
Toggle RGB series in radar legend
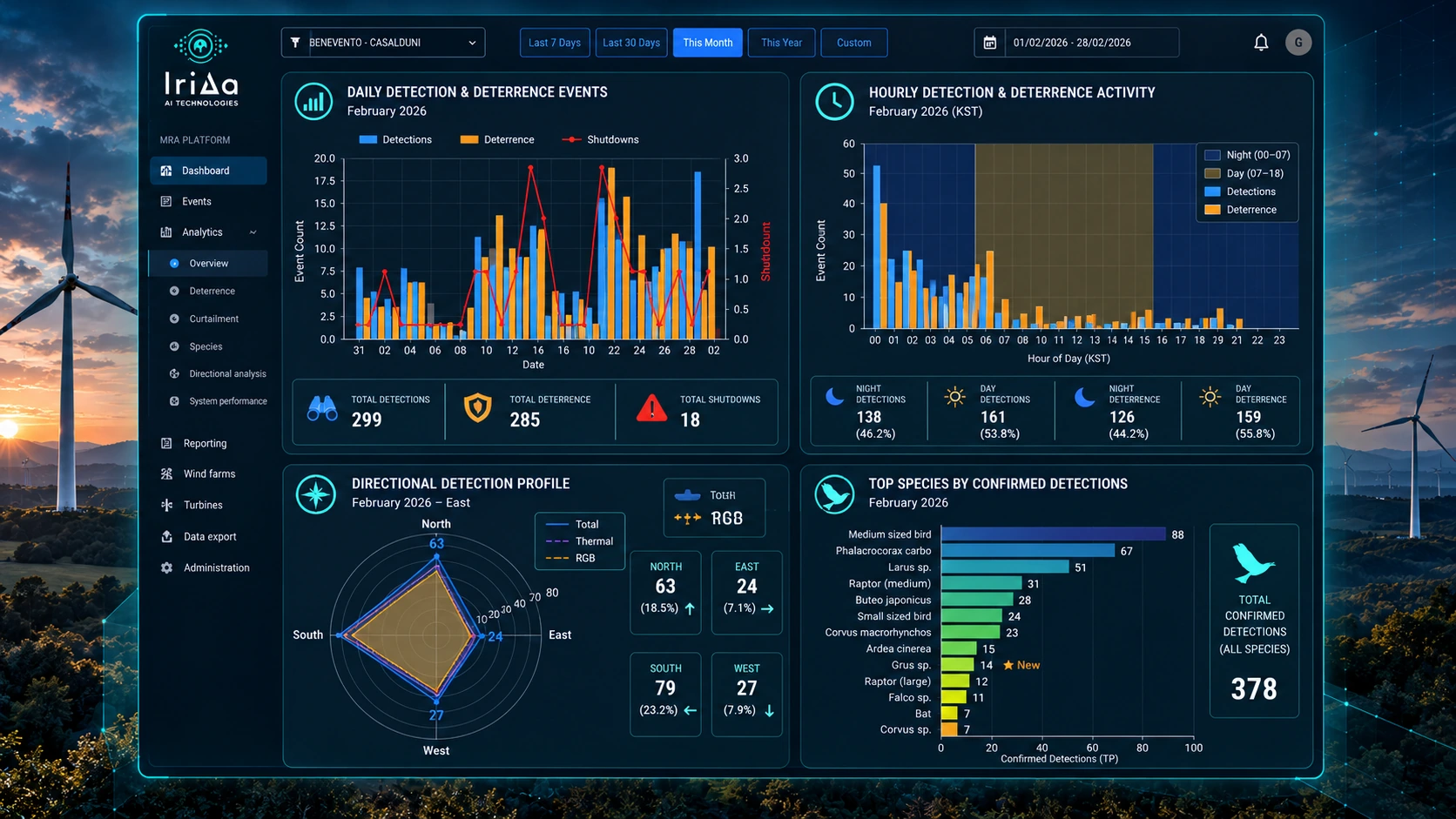coord(570,558)
